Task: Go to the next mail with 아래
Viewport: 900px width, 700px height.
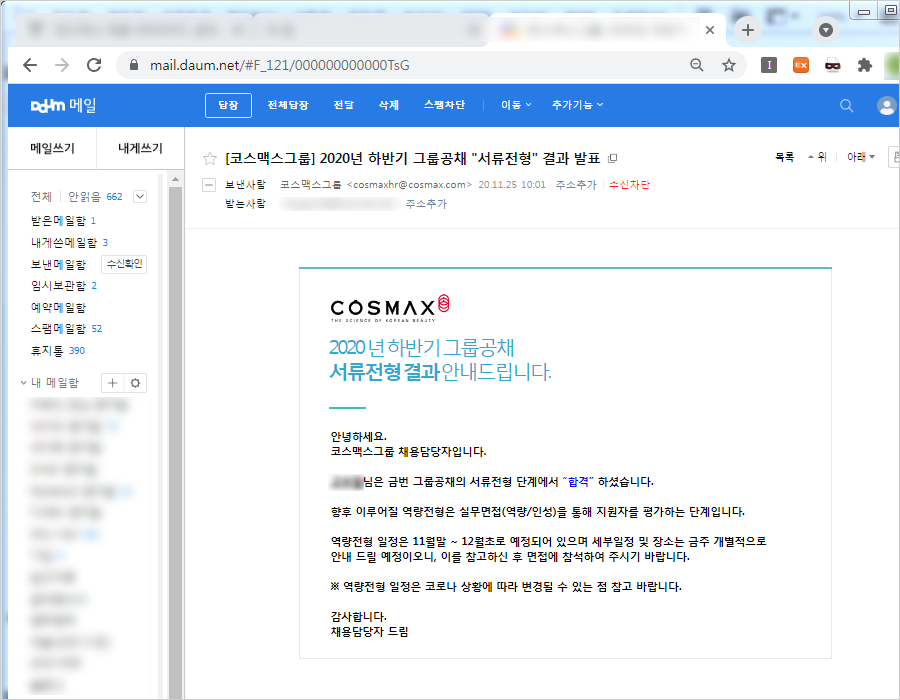Action: pos(860,157)
